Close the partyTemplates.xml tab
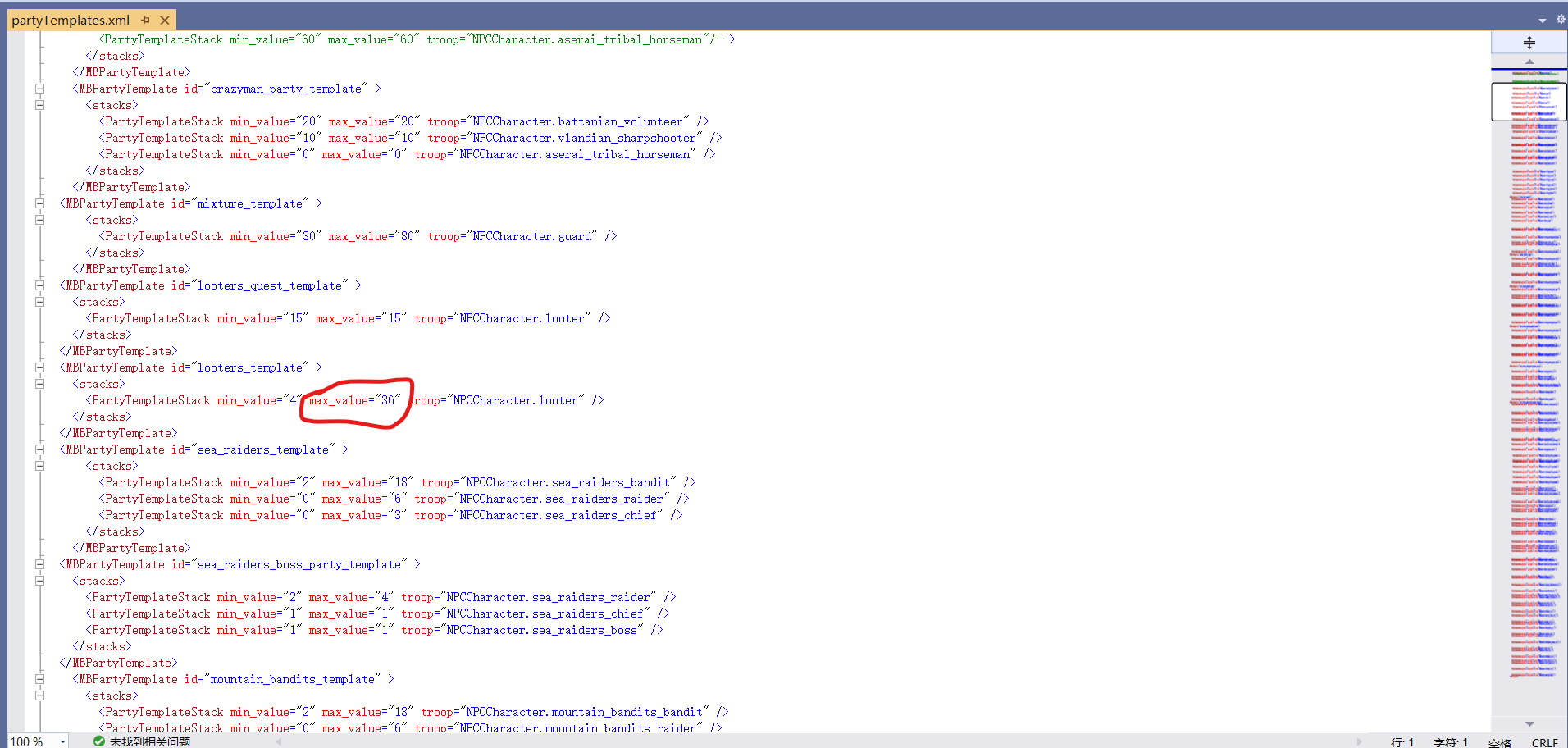1568x748 pixels. (165, 20)
